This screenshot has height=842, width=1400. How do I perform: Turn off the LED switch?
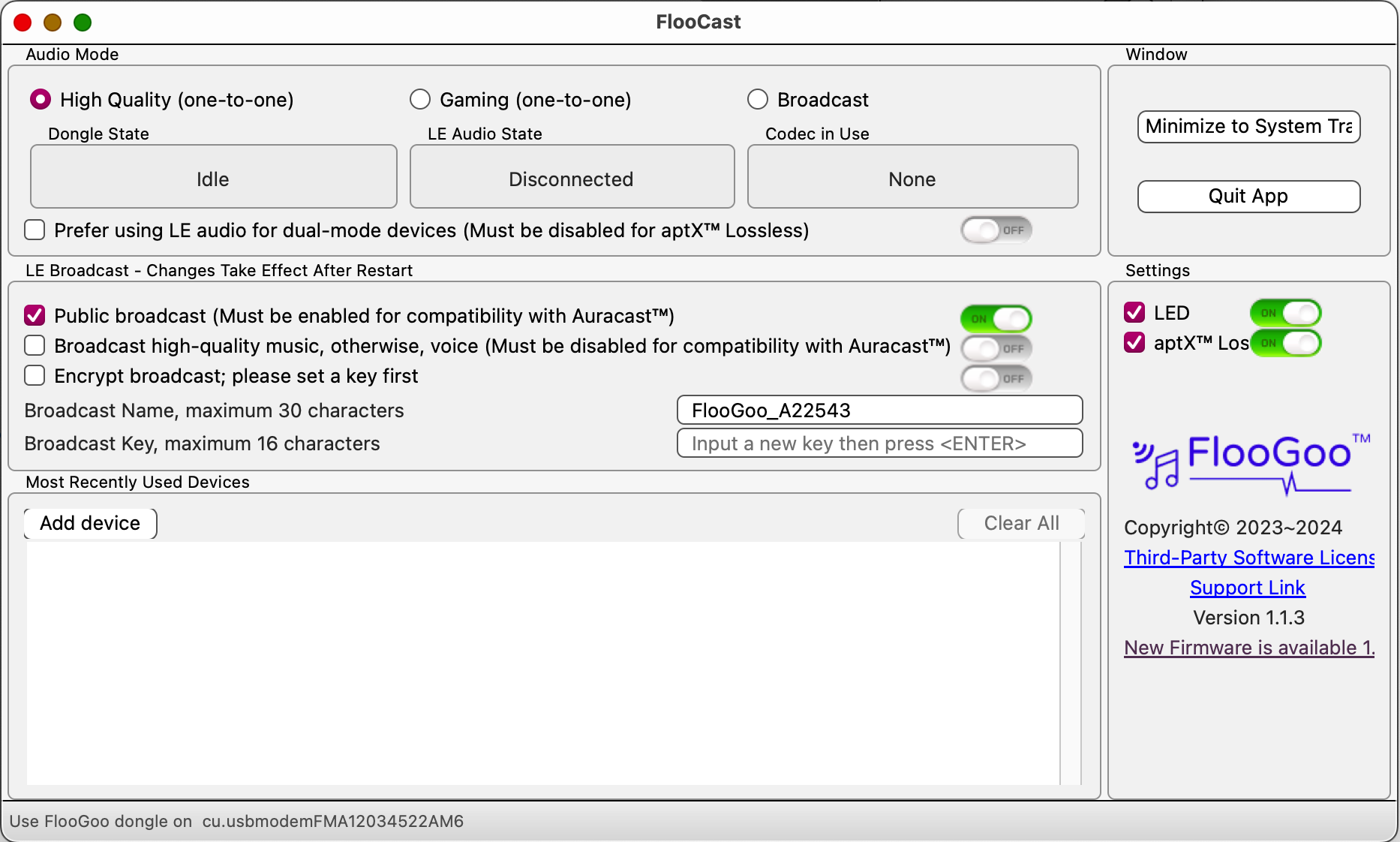pos(1285,312)
